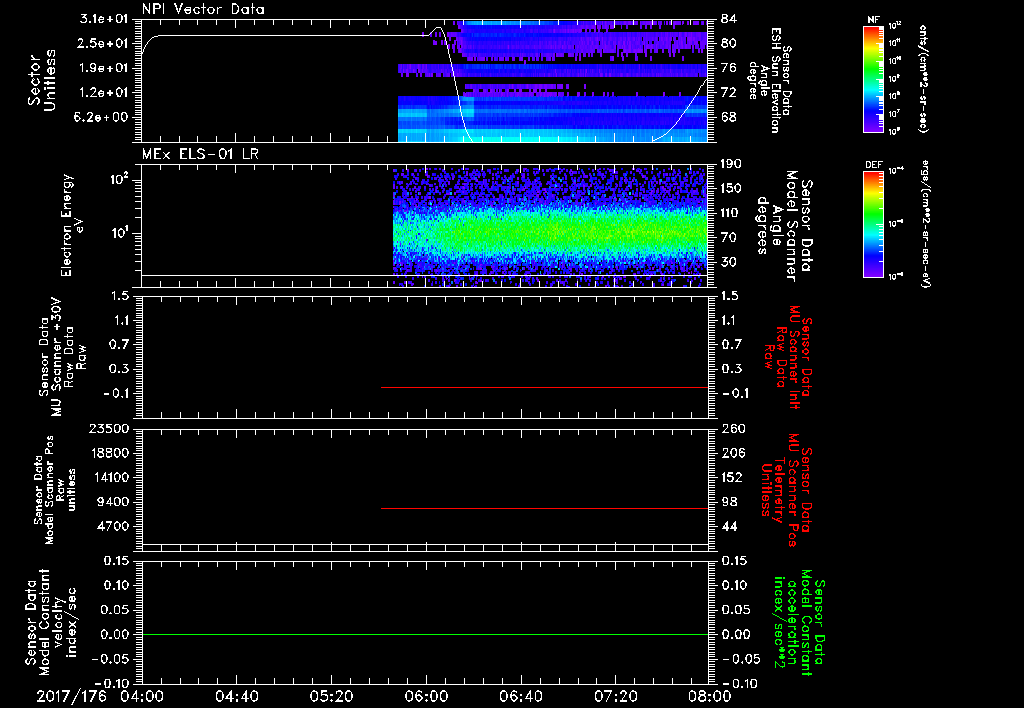Click the '98' telemetry tick value
Screen dimensions: 1024x708
coord(729,502)
